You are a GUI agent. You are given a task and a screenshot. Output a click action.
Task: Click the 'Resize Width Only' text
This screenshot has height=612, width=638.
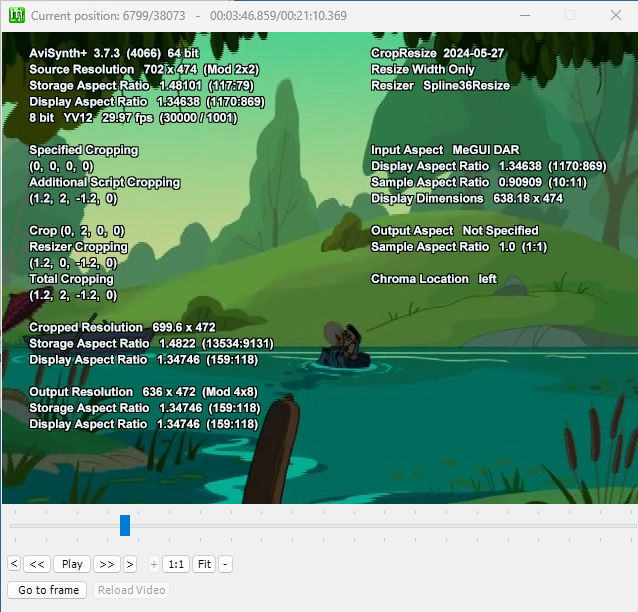coord(423,70)
